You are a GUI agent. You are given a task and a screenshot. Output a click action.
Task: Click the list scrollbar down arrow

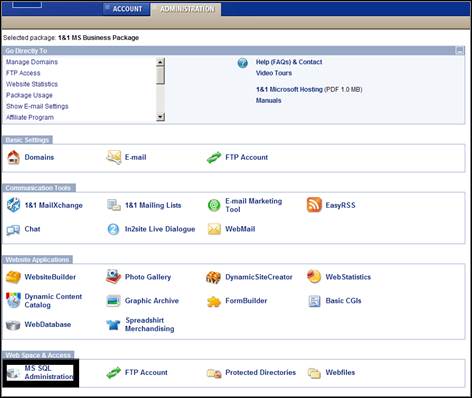[161, 117]
